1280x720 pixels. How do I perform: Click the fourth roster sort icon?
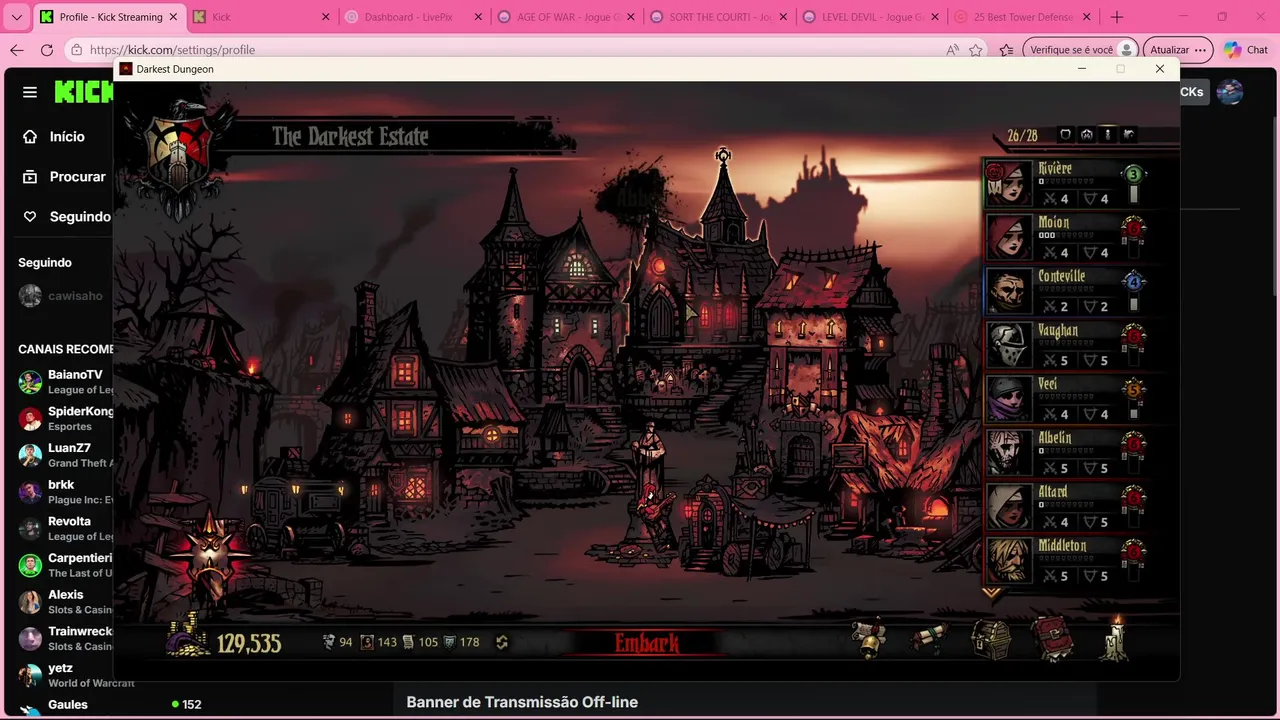click(1128, 134)
